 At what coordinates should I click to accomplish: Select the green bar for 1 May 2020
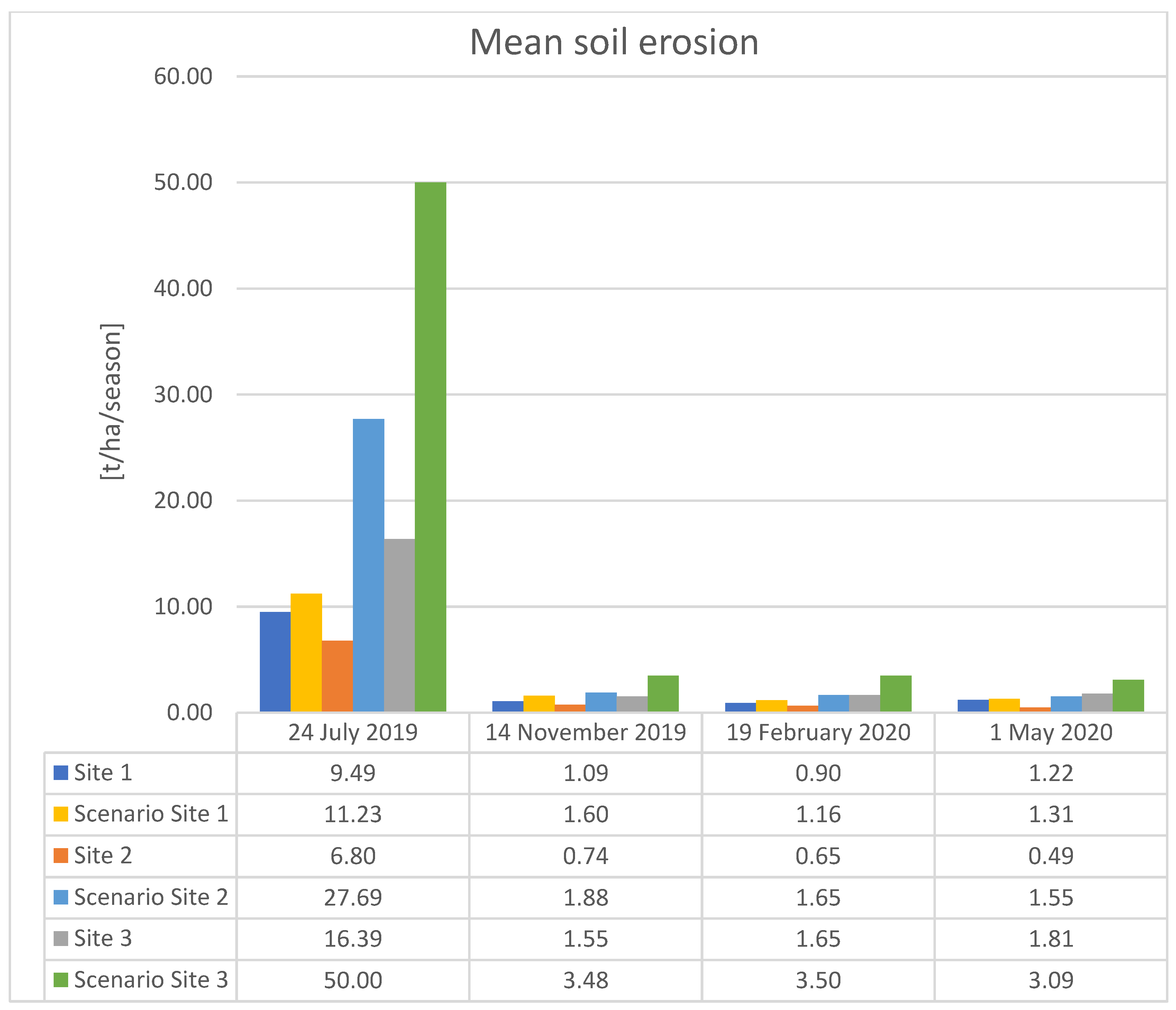click(x=1128, y=696)
